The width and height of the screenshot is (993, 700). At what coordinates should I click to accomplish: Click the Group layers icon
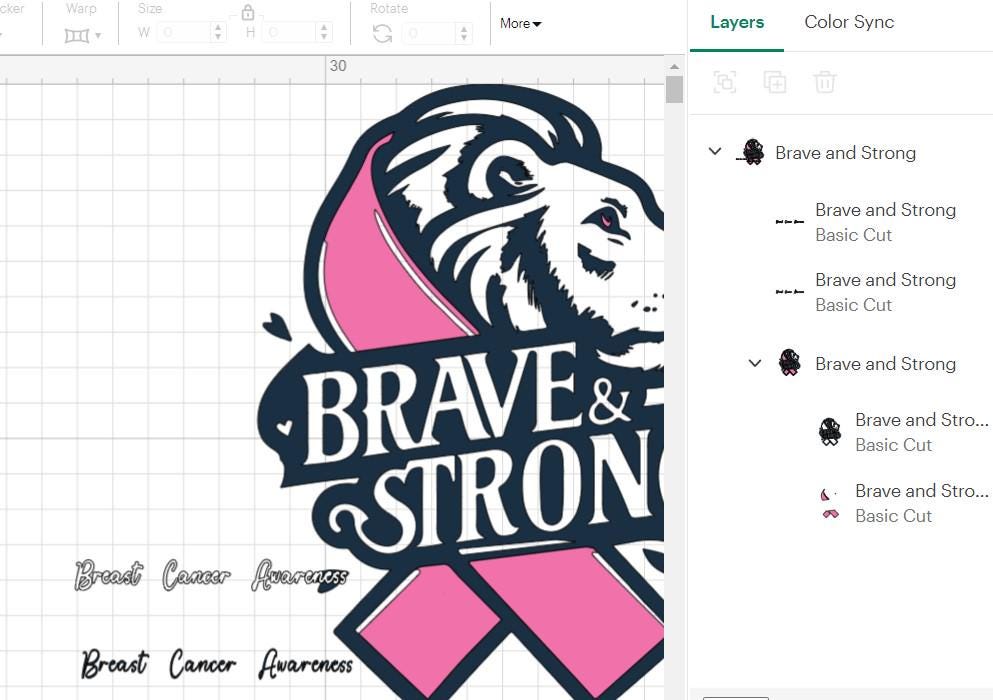coord(724,82)
